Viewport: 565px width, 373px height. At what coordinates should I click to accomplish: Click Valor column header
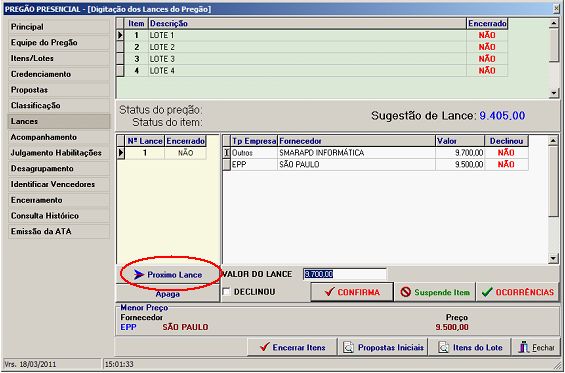[x=460, y=141]
